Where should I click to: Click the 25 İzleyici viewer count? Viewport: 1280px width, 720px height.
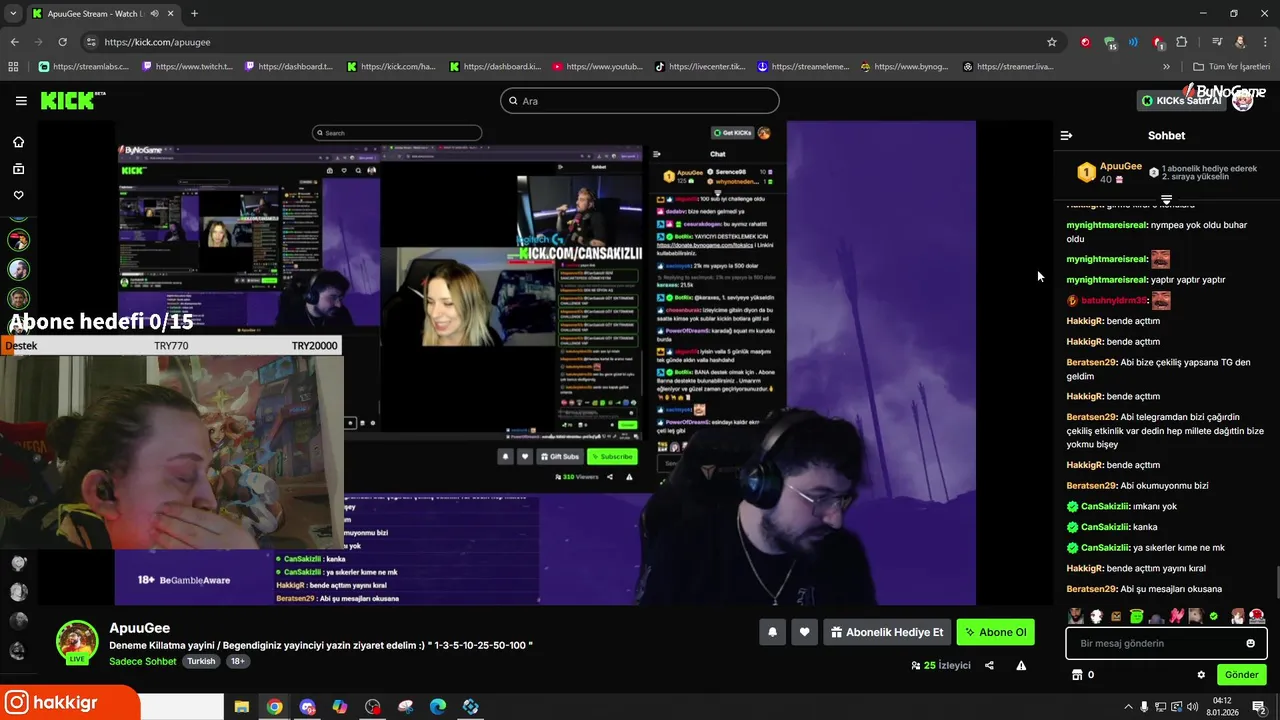coord(941,665)
